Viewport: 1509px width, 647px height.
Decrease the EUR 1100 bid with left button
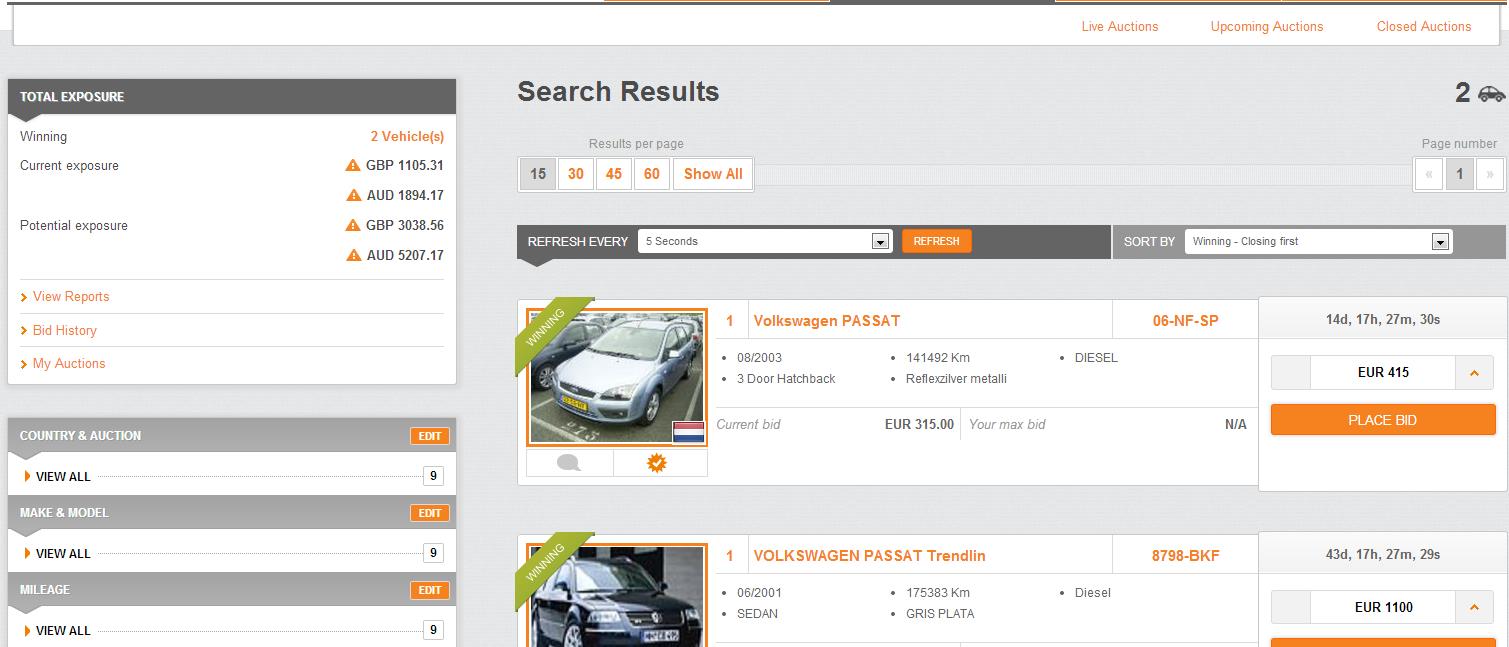click(1291, 608)
